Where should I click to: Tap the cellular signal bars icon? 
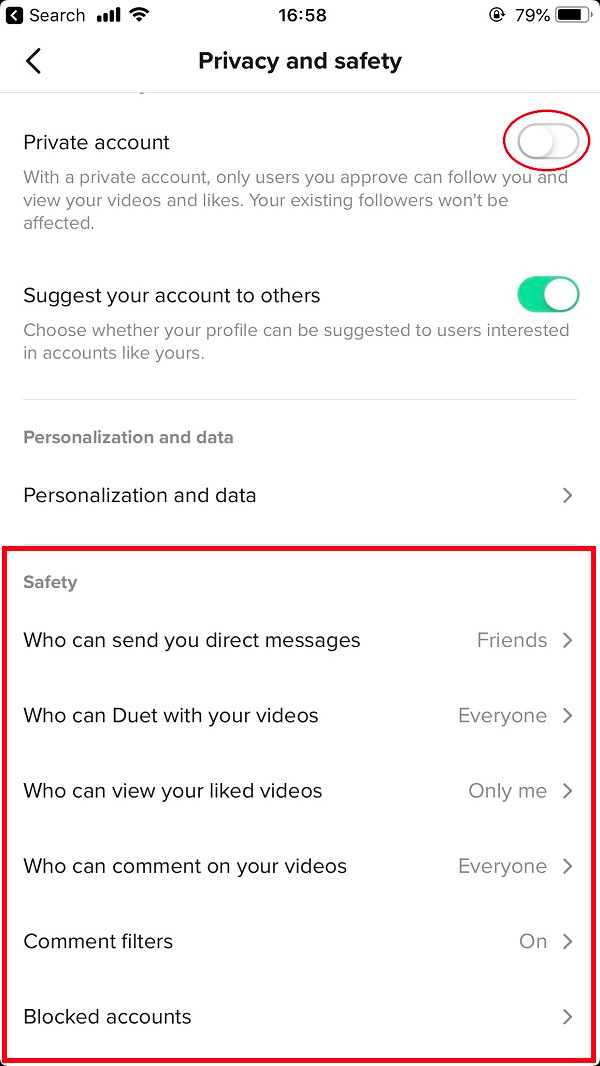(x=109, y=15)
